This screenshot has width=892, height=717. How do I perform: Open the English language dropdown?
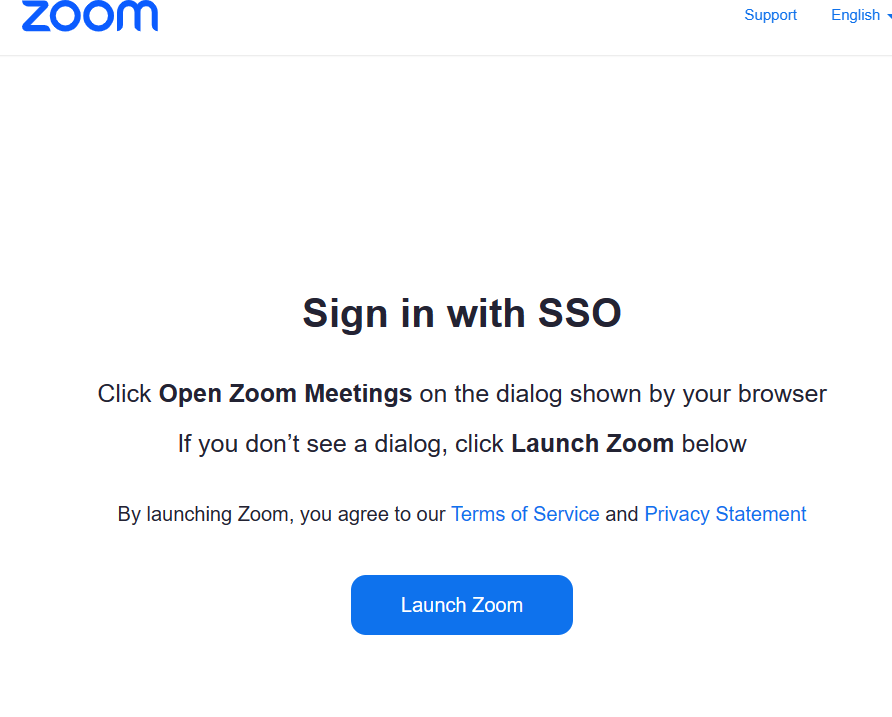click(x=855, y=15)
